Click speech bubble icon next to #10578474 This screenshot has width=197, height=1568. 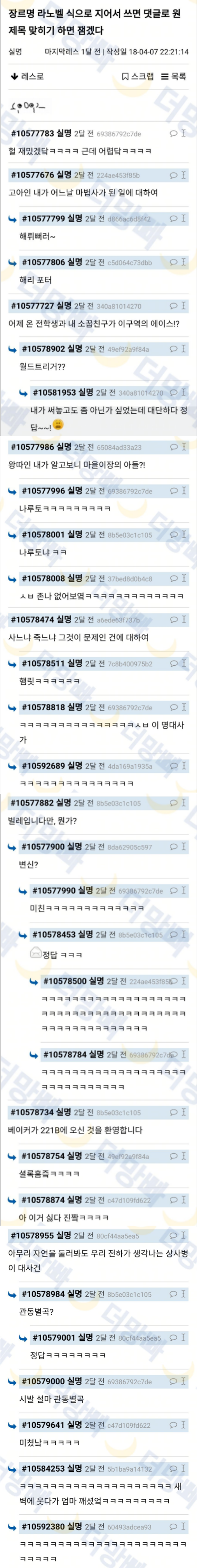[173, 620]
